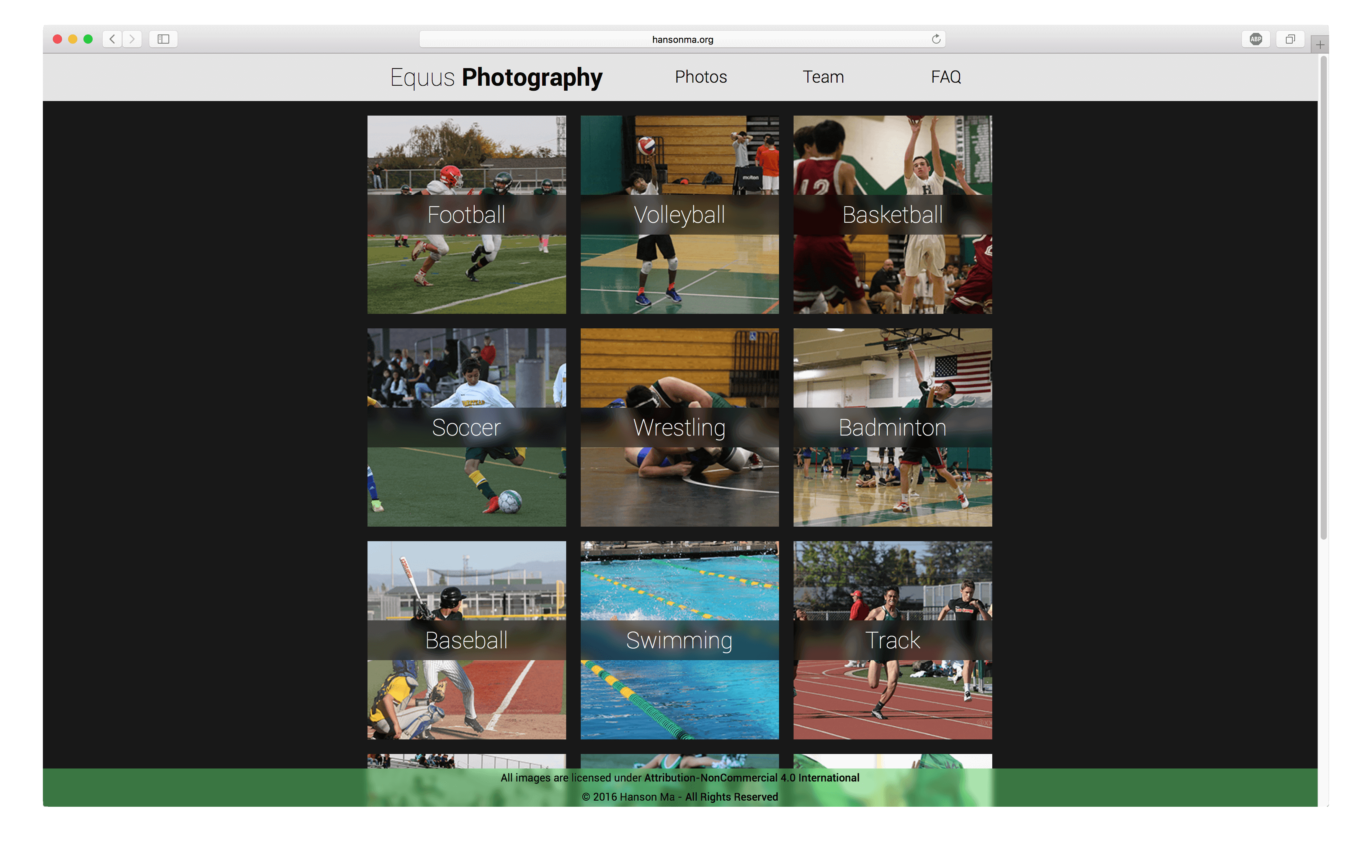Image resolution: width=1372 pixels, height=868 pixels.
Task: Click the Equus Photography logo link
Action: click(x=496, y=77)
